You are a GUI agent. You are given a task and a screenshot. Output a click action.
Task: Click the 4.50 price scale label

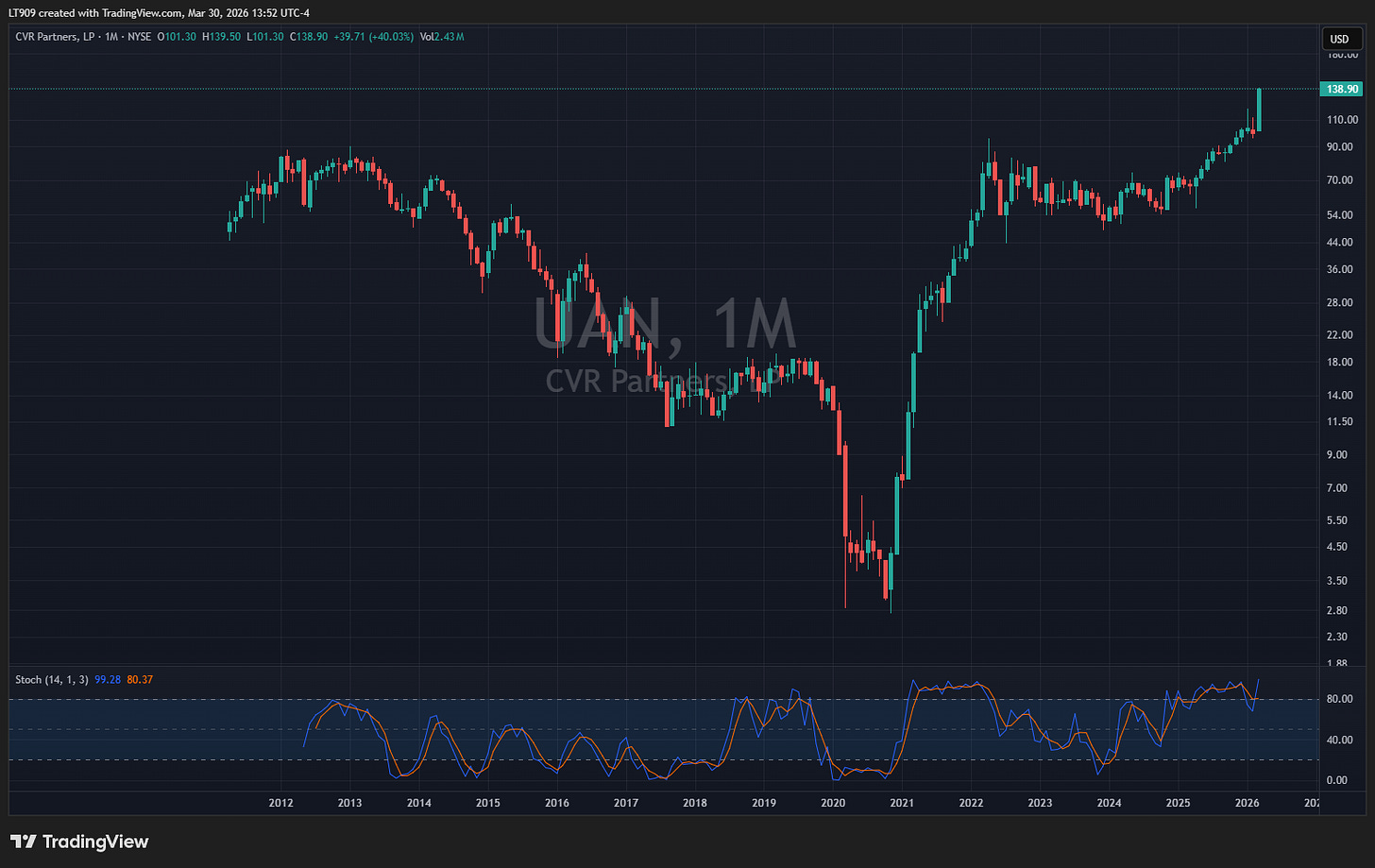(x=1337, y=546)
